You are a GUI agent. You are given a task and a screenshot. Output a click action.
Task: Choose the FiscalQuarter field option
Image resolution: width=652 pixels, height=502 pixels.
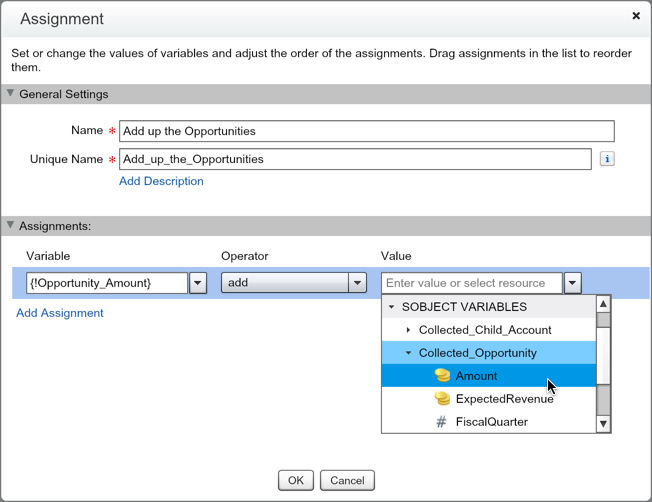tap(491, 422)
